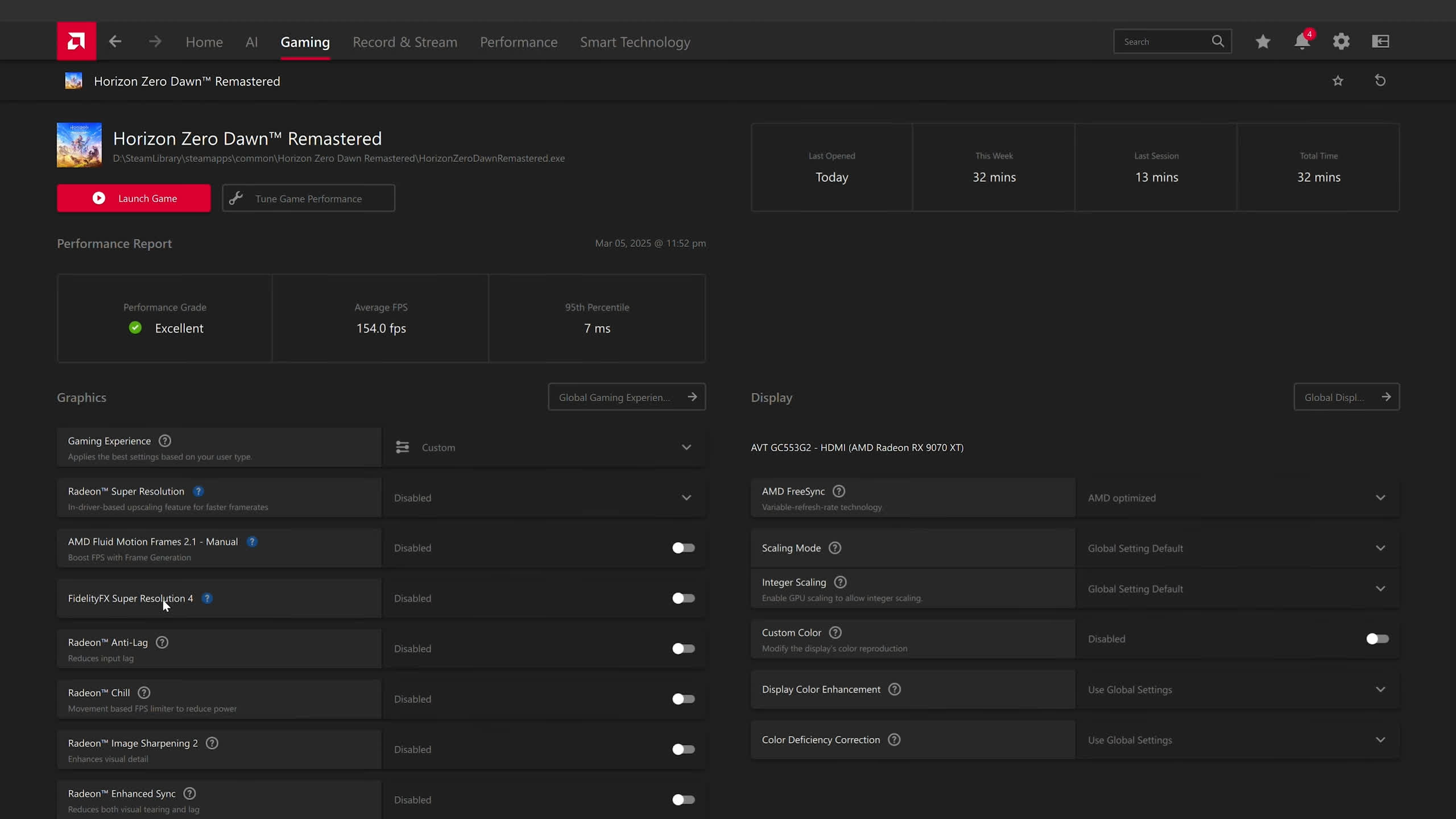
Task: Click the Mar 05, 2025 report timestamp
Action: click(x=650, y=243)
